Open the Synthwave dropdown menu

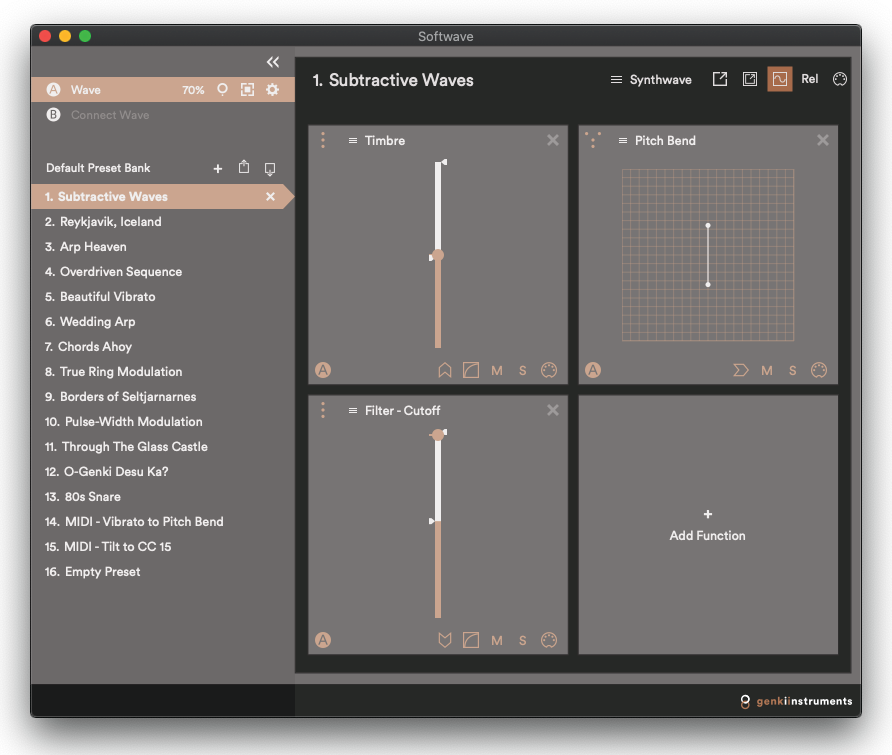pos(651,80)
